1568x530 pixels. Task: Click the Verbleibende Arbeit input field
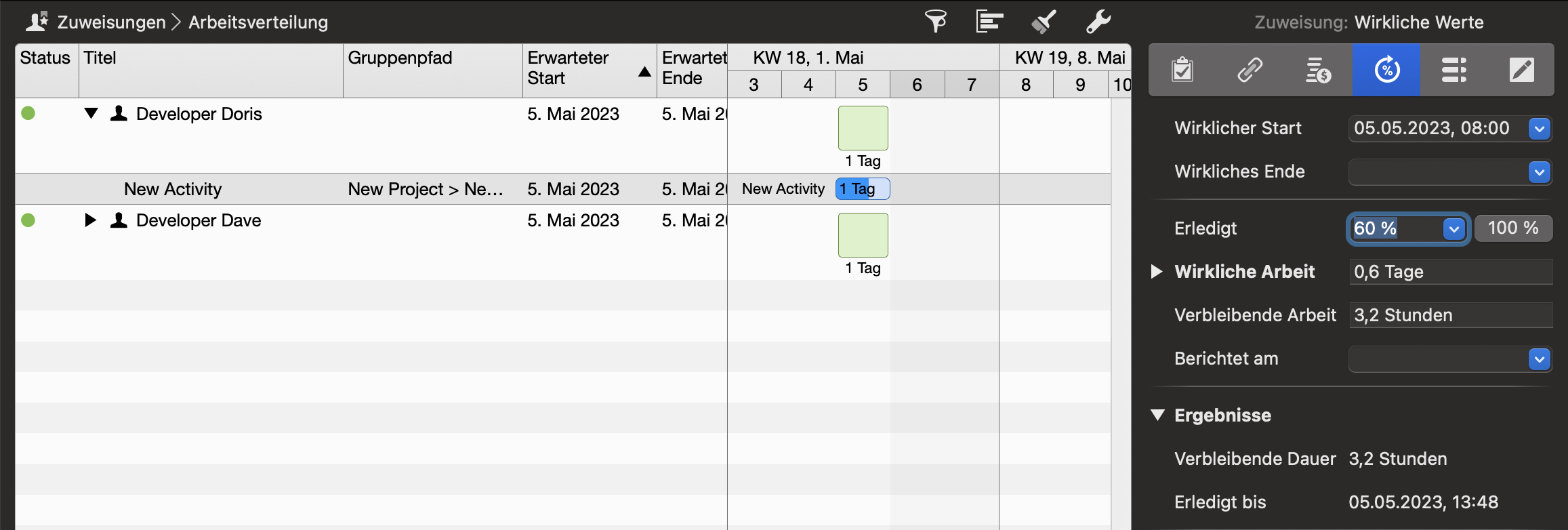[1450, 315]
